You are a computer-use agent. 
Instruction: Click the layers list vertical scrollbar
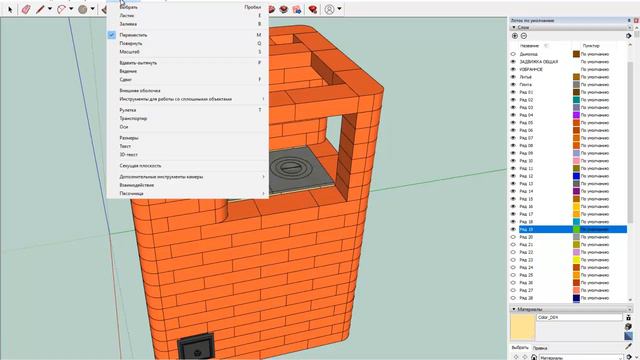(630, 143)
